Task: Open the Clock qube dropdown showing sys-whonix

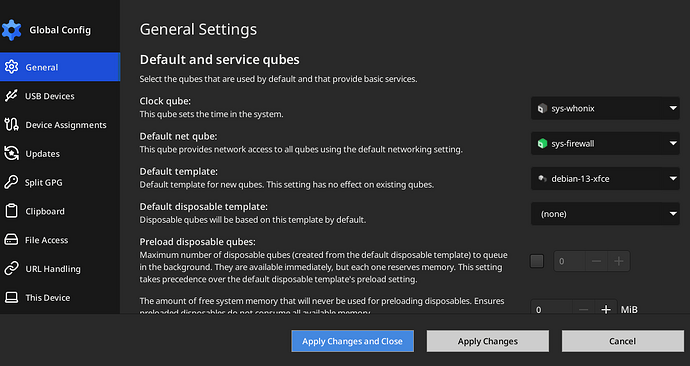Action: [605, 108]
